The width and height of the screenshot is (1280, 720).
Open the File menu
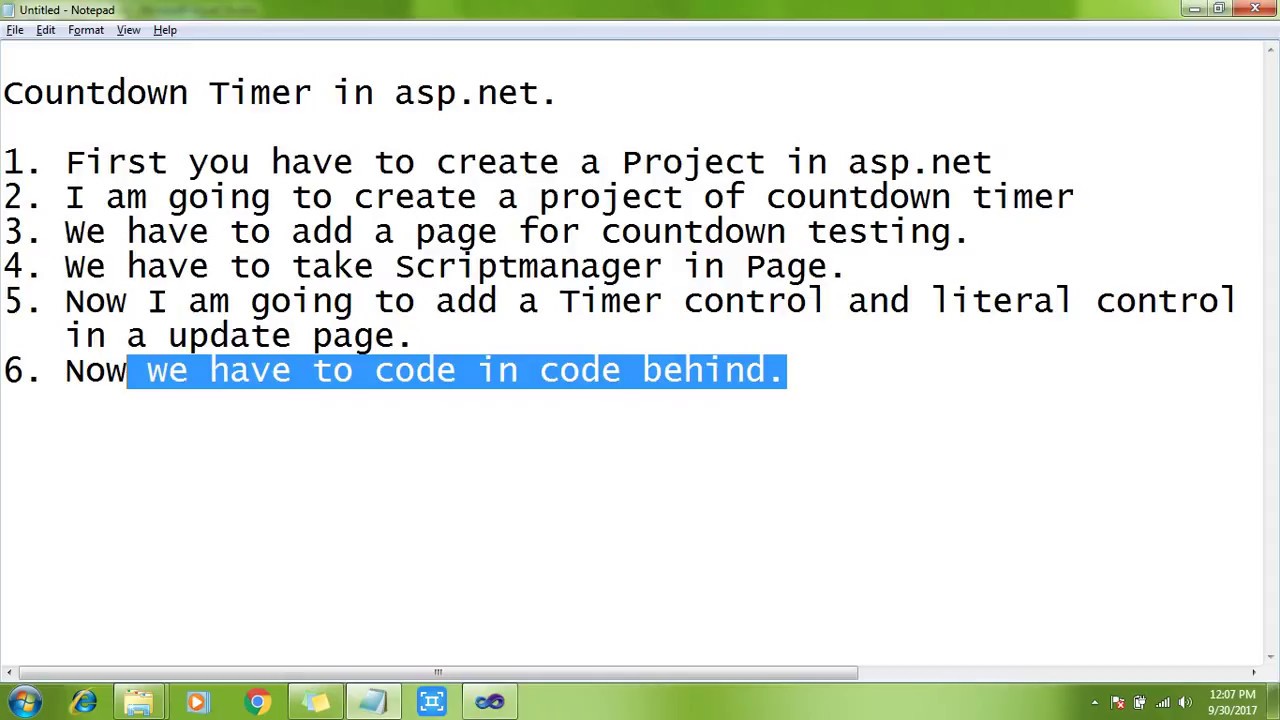click(x=15, y=30)
